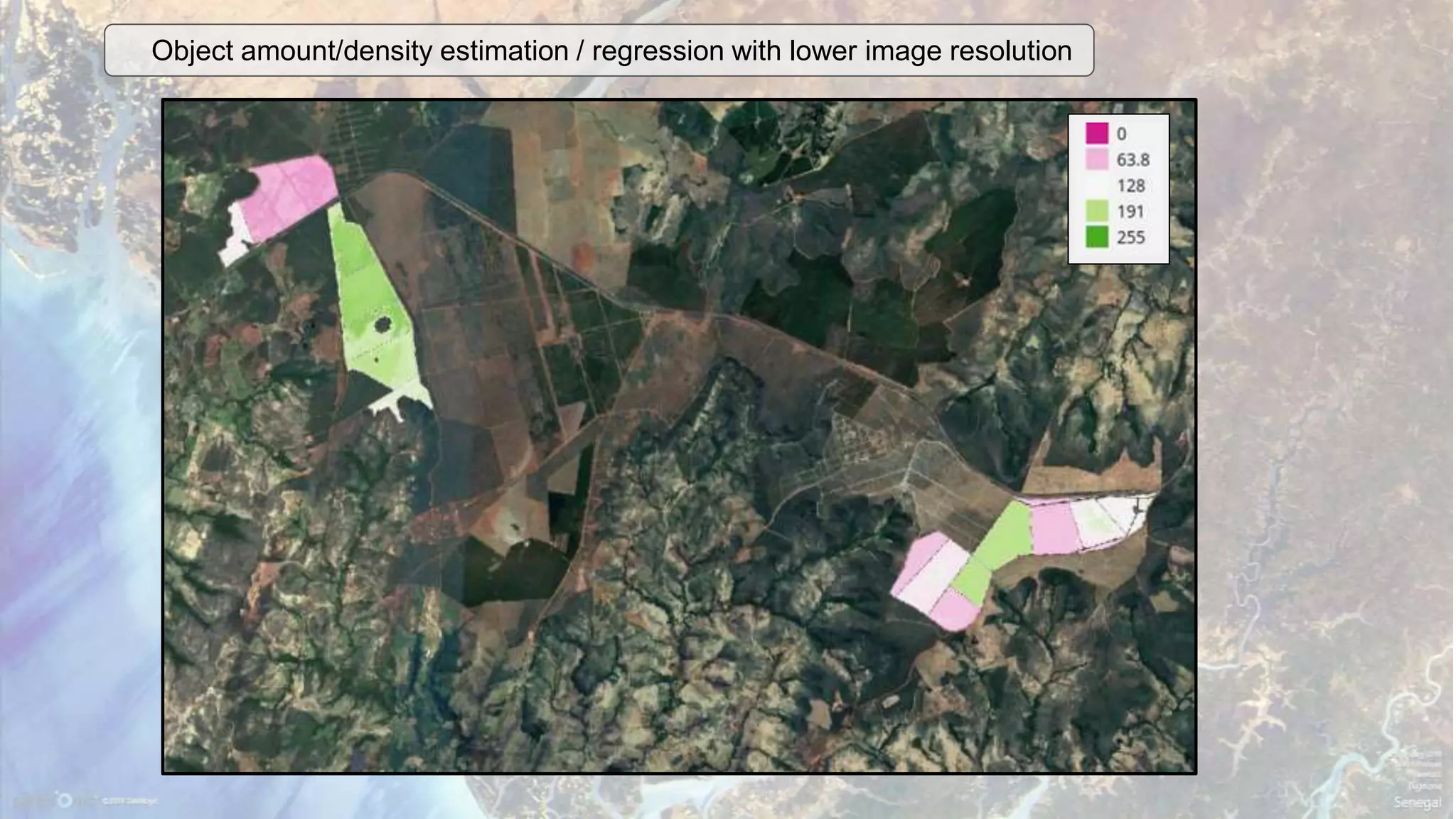Click the light pink legend swatch for 63.8
The width and height of the screenshot is (1456, 819).
pos(1097,159)
